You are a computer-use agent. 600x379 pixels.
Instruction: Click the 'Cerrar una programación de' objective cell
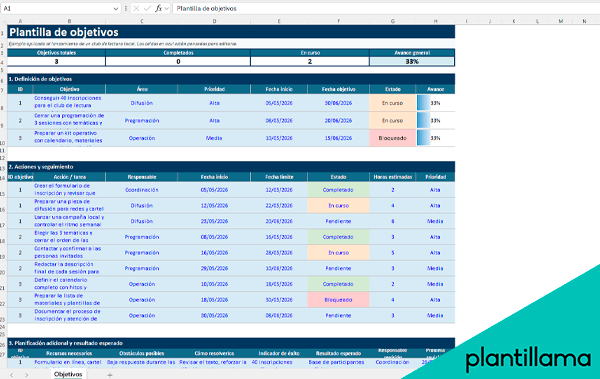point(69,120)
